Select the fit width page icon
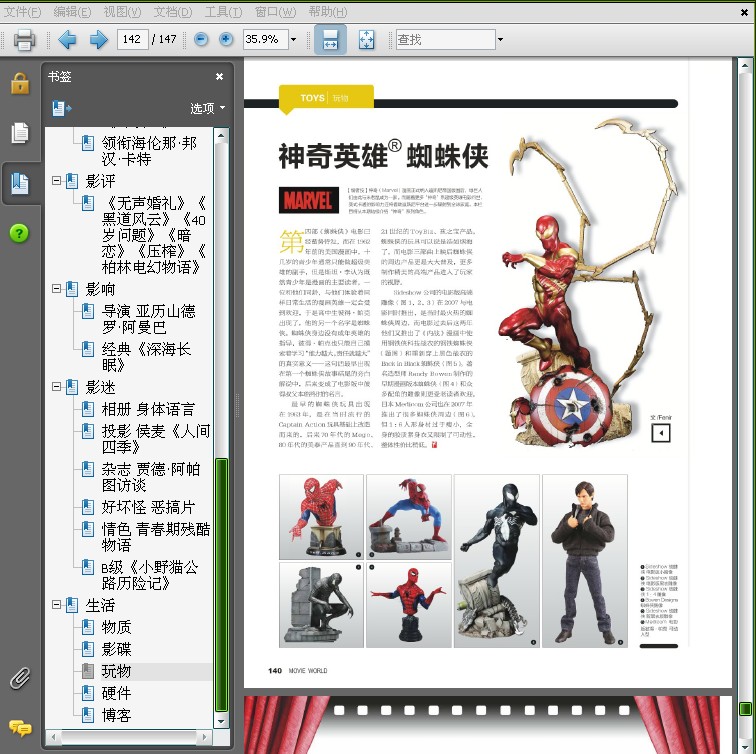 pos(330,40)
